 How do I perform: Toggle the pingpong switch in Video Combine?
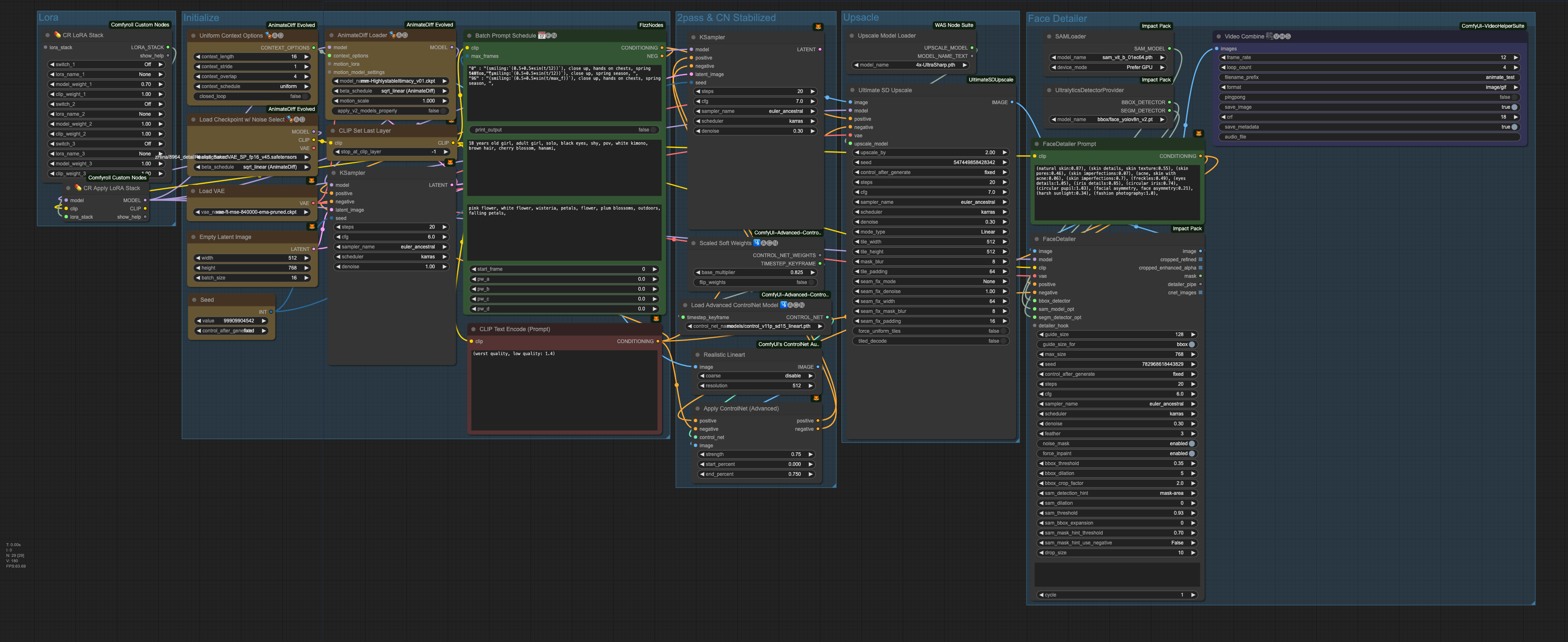click(1514, 98)
